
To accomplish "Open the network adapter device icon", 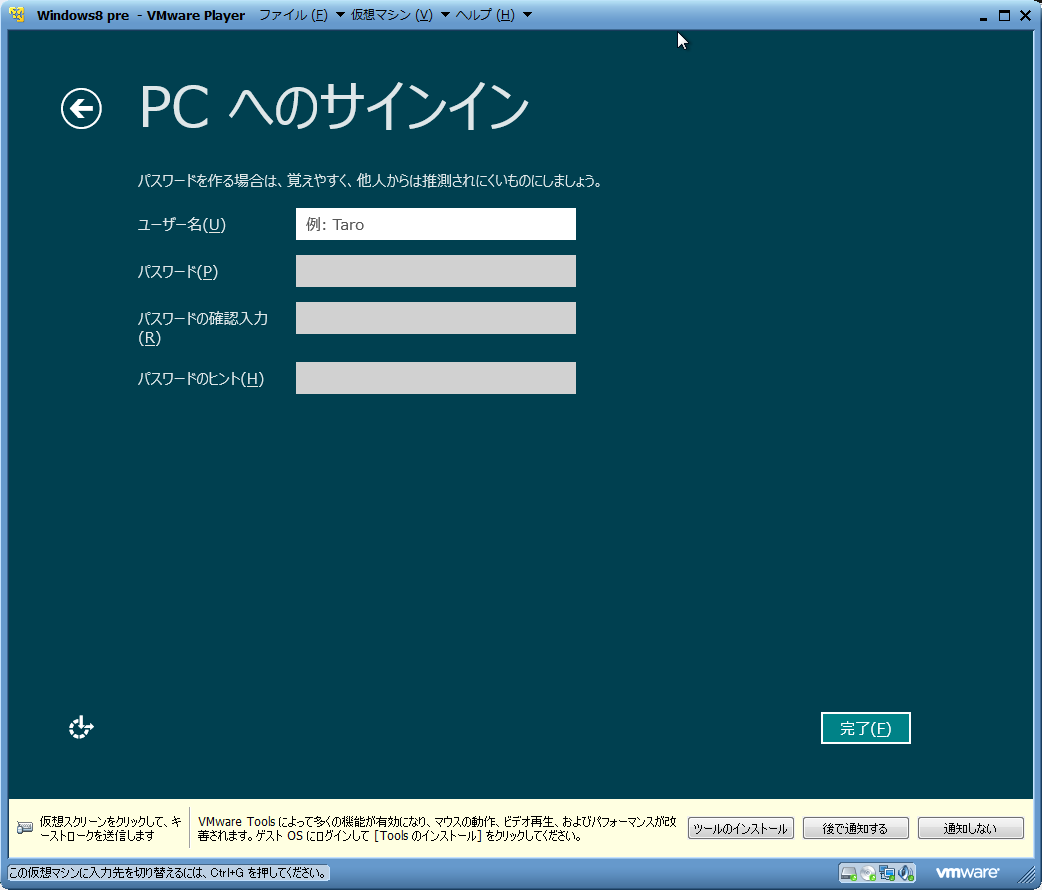I will click(886, 873).
